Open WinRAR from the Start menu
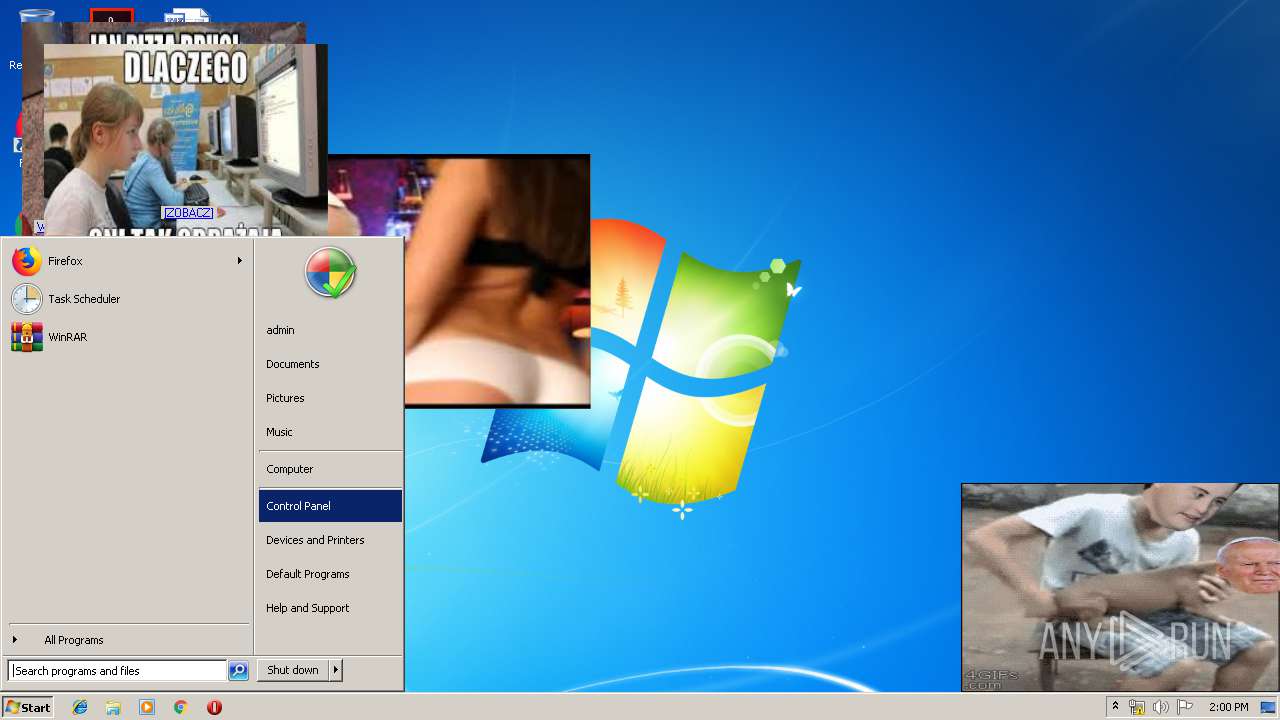The width and height of the screenshot is (1280, 720). [127, 337]
